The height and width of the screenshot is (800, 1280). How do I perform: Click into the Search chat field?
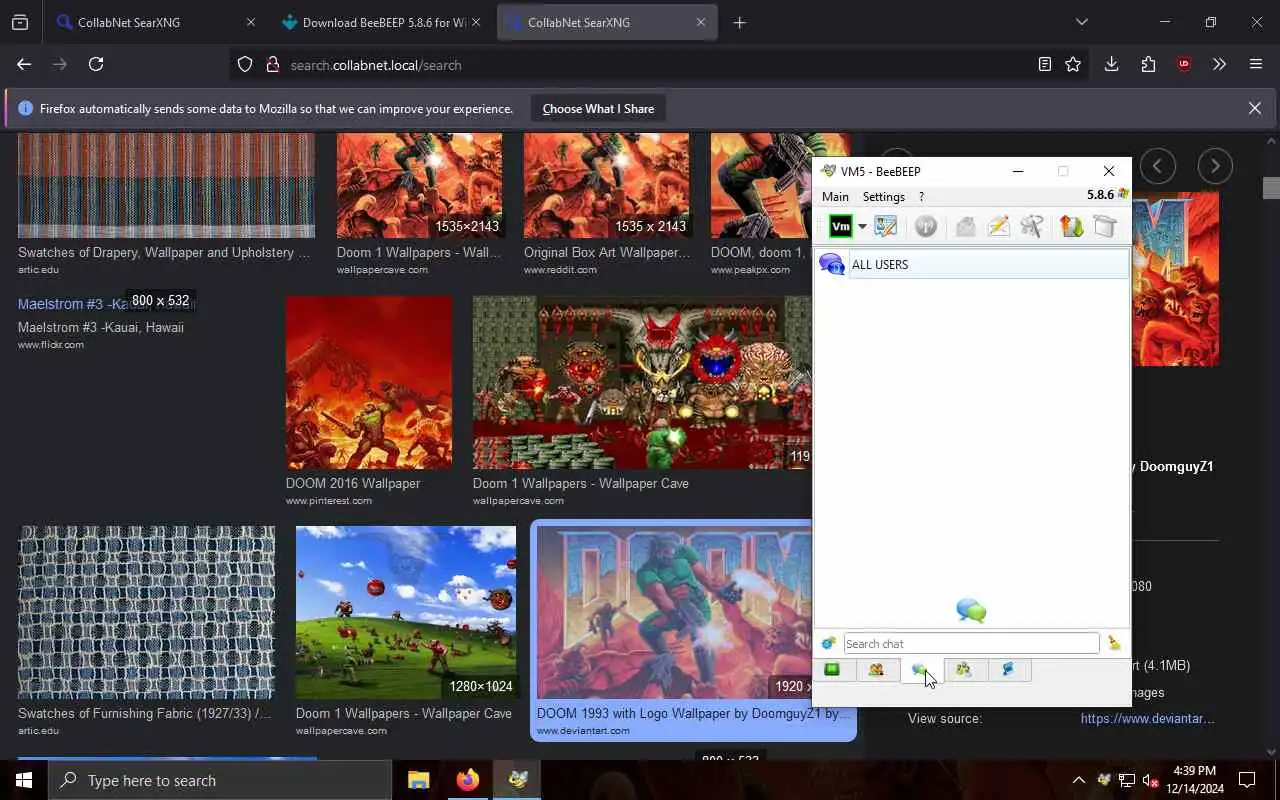[x=971, y=644]
